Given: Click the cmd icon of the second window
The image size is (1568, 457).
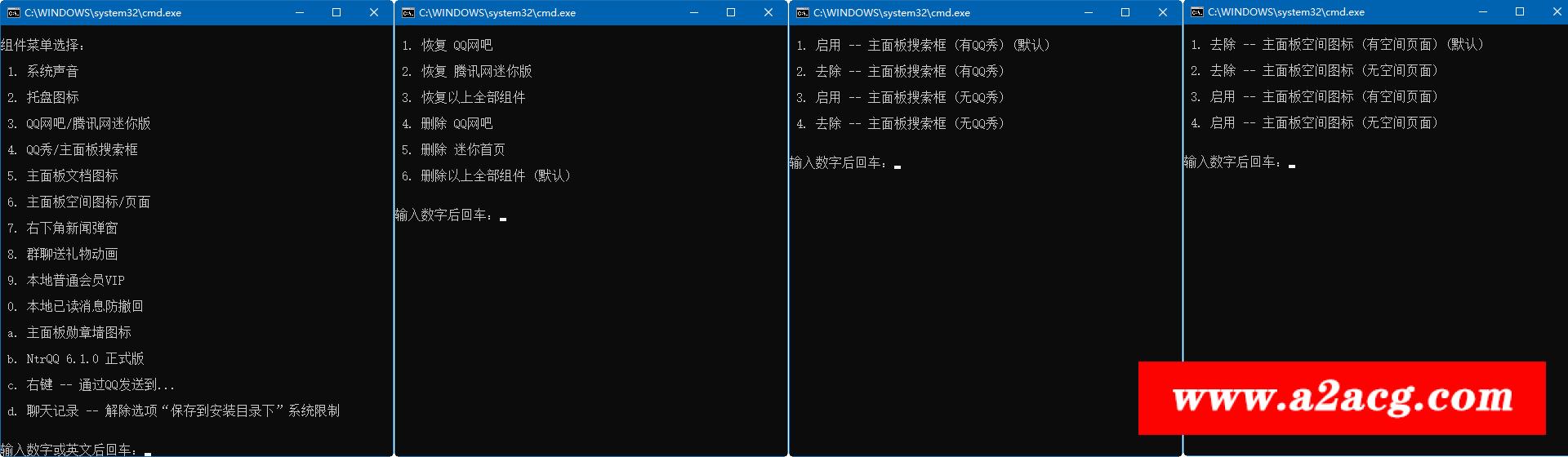Looking at the screenshot, I should point(408,13).
